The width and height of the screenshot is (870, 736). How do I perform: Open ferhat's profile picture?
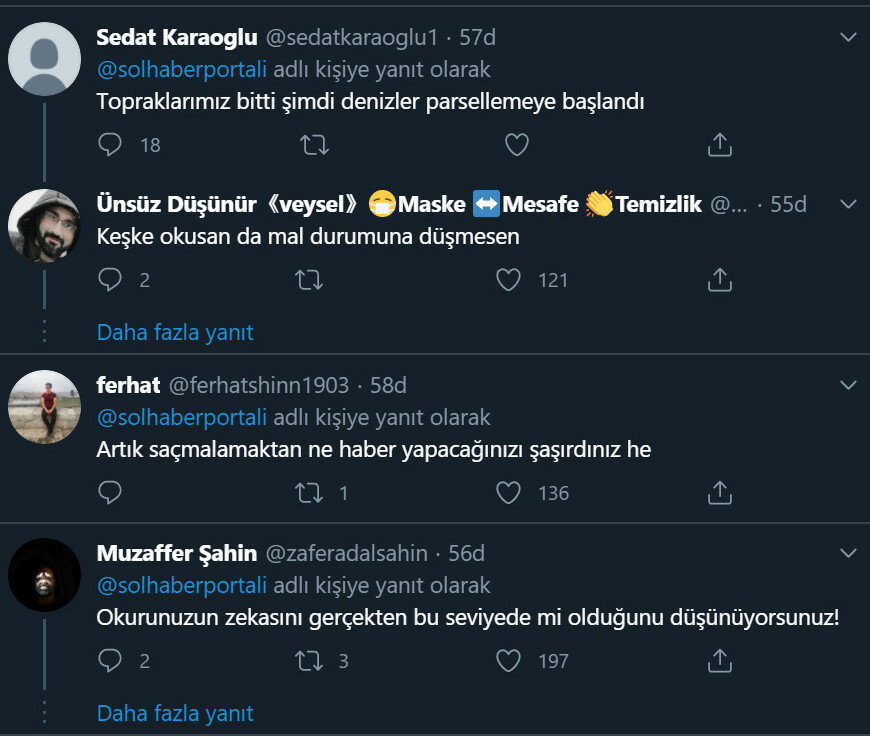tap(44, 407)
